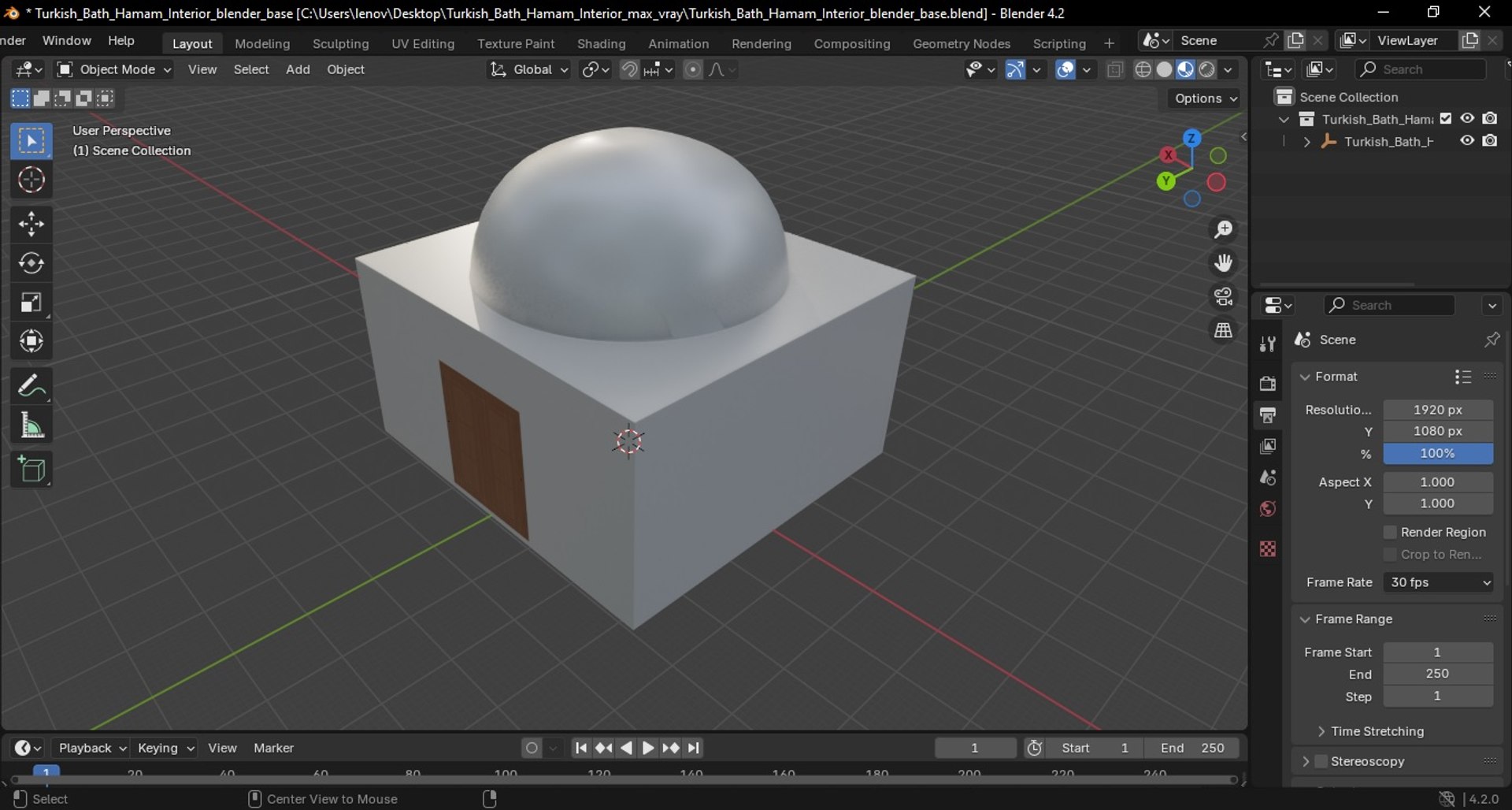Toggle the camera view icon
This screenshot has height=810, width=1512.
pyautogui.click(x=1223, y=297)
